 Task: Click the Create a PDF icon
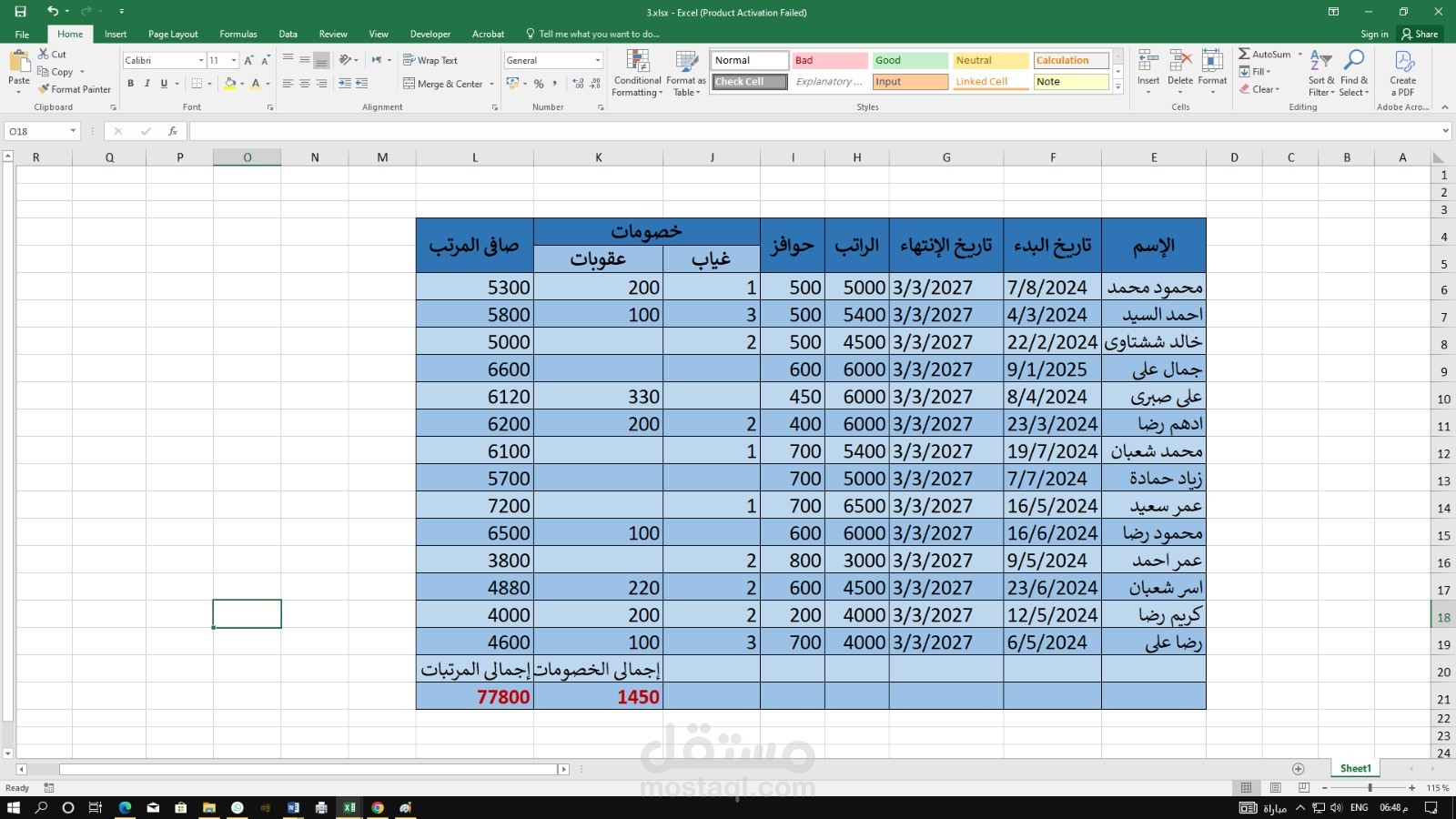pos(1403,61)
